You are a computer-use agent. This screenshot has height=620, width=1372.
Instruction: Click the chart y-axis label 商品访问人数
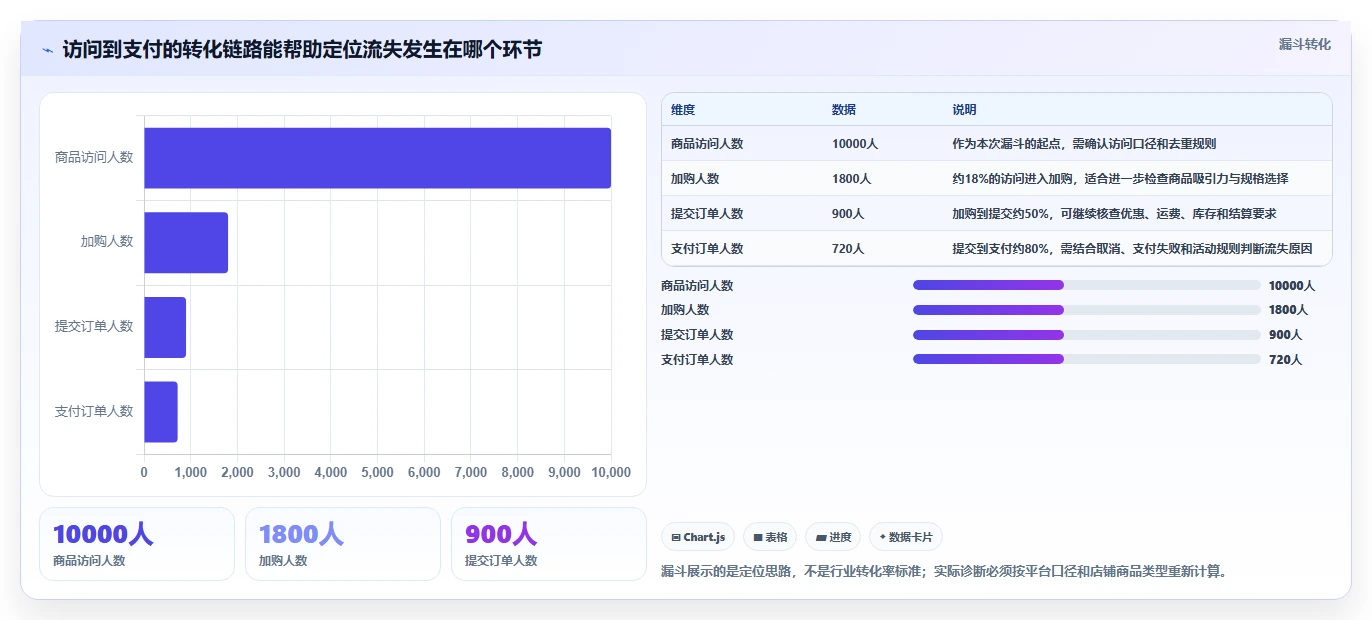pos(94,157)
